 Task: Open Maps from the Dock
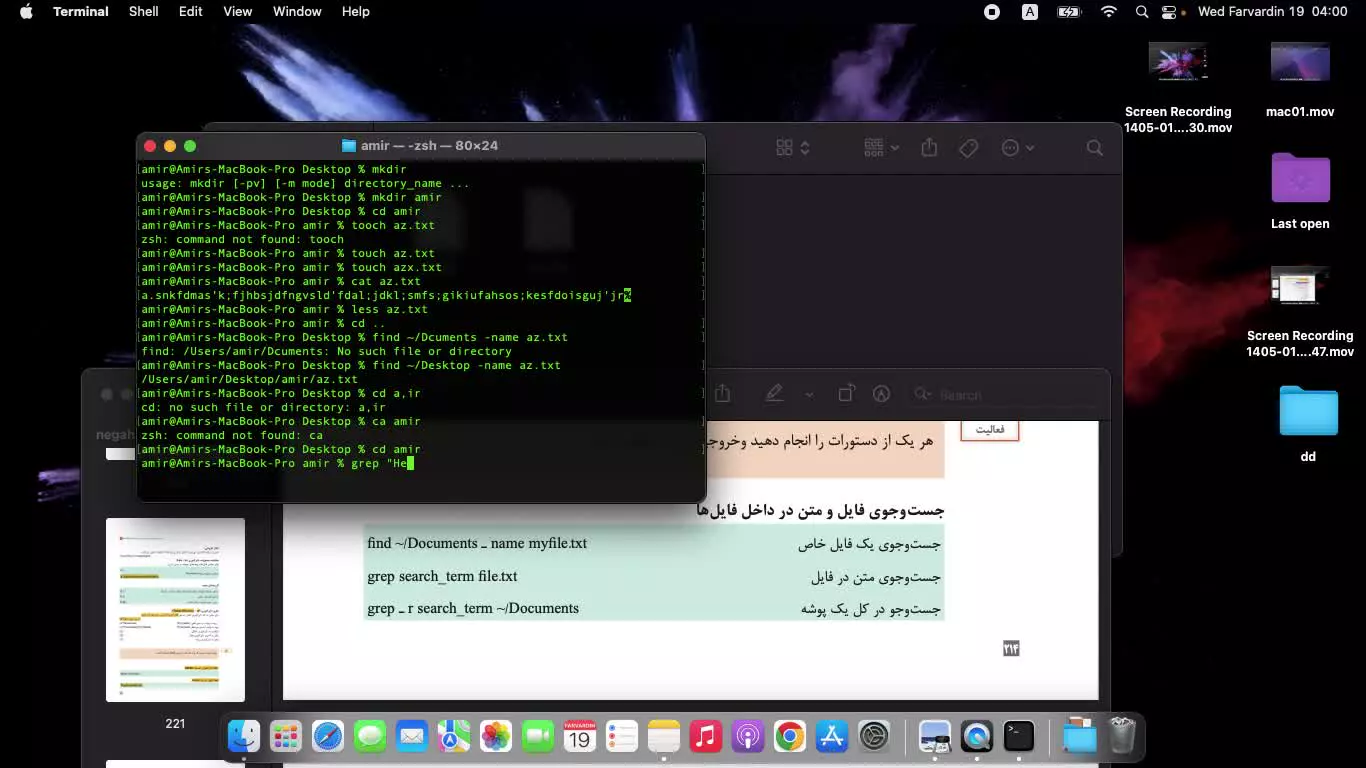[454, 737]
